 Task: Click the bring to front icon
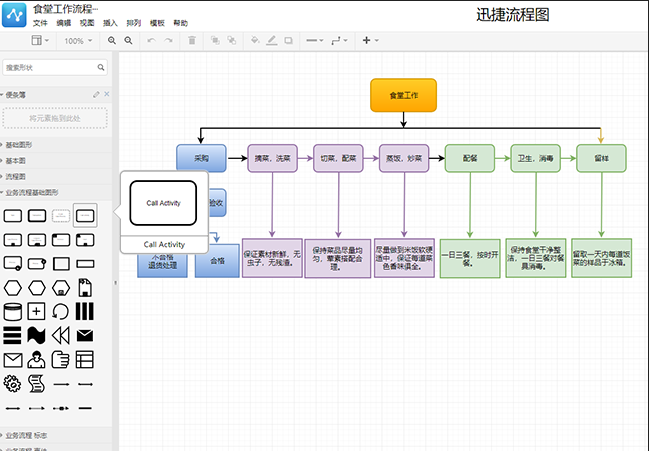tap(215, 41)
